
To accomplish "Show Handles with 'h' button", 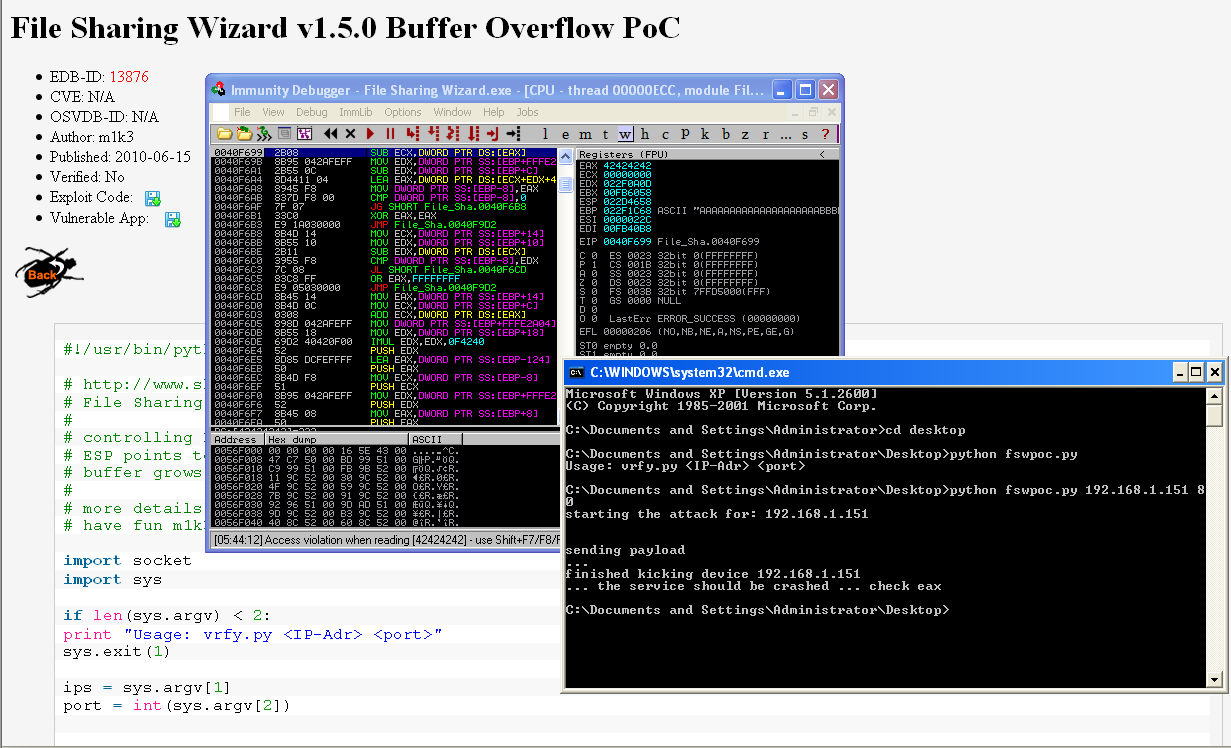I will (645, 134).
